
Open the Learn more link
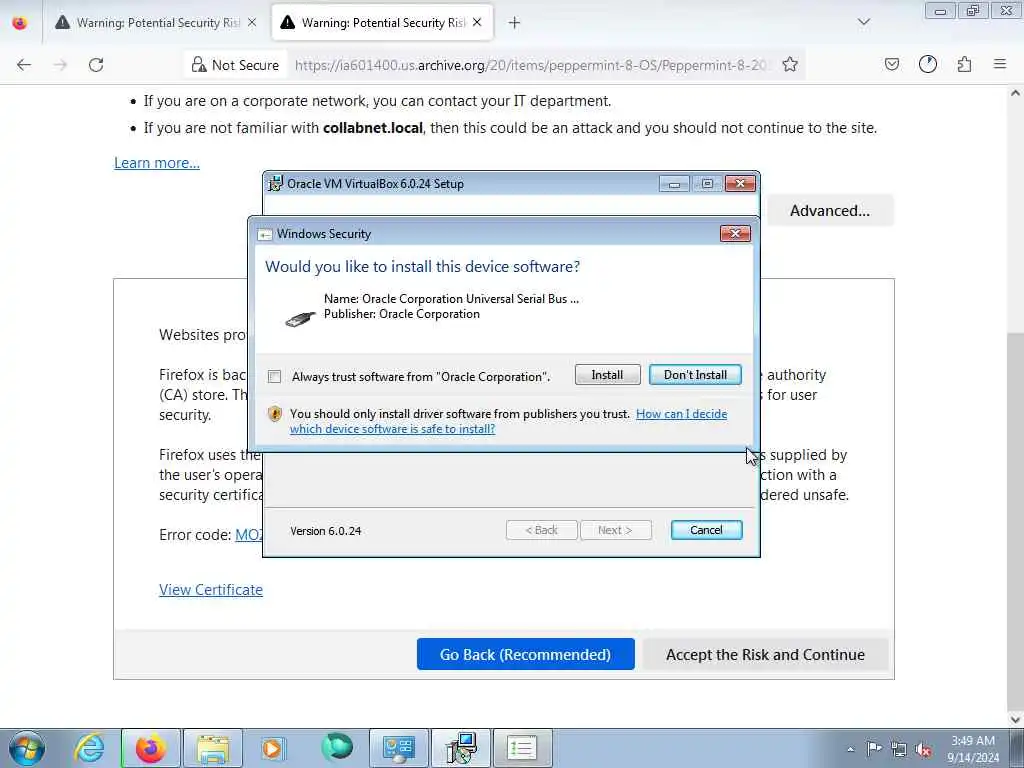pyautogui.click(x=157, y=163)
